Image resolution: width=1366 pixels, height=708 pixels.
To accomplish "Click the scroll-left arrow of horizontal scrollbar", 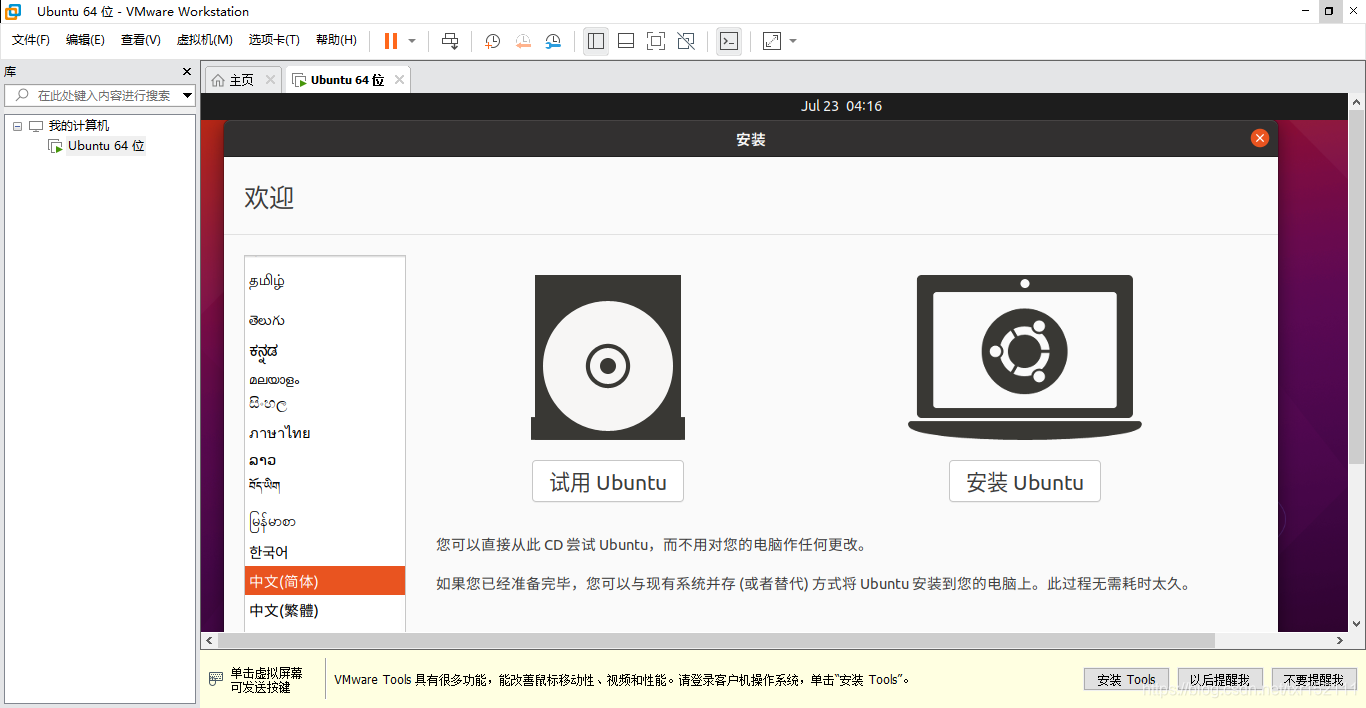I will pos(209,640).
